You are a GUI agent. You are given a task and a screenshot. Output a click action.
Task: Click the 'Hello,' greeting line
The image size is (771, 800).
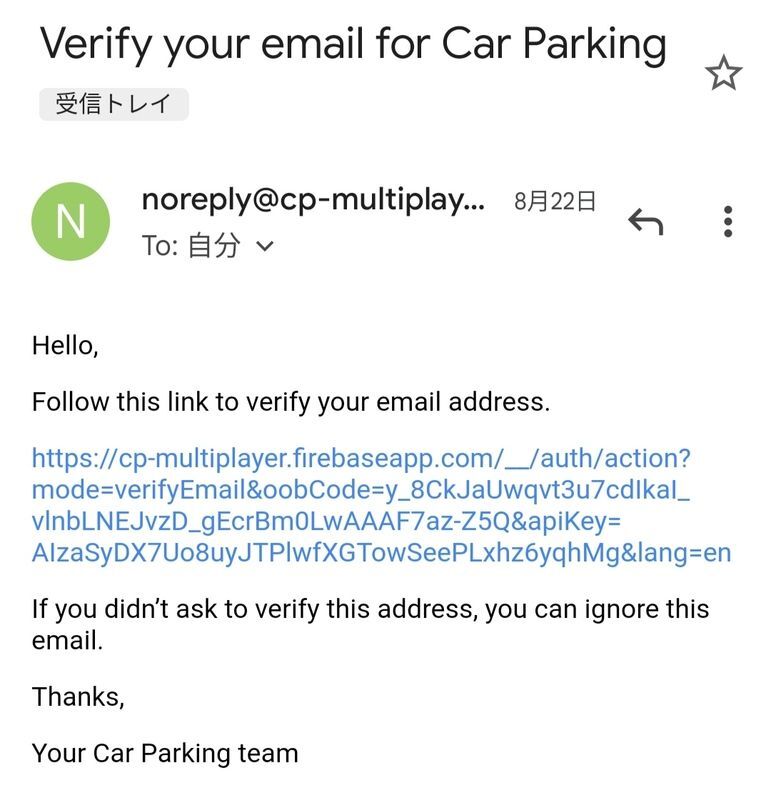pos(66,346)
